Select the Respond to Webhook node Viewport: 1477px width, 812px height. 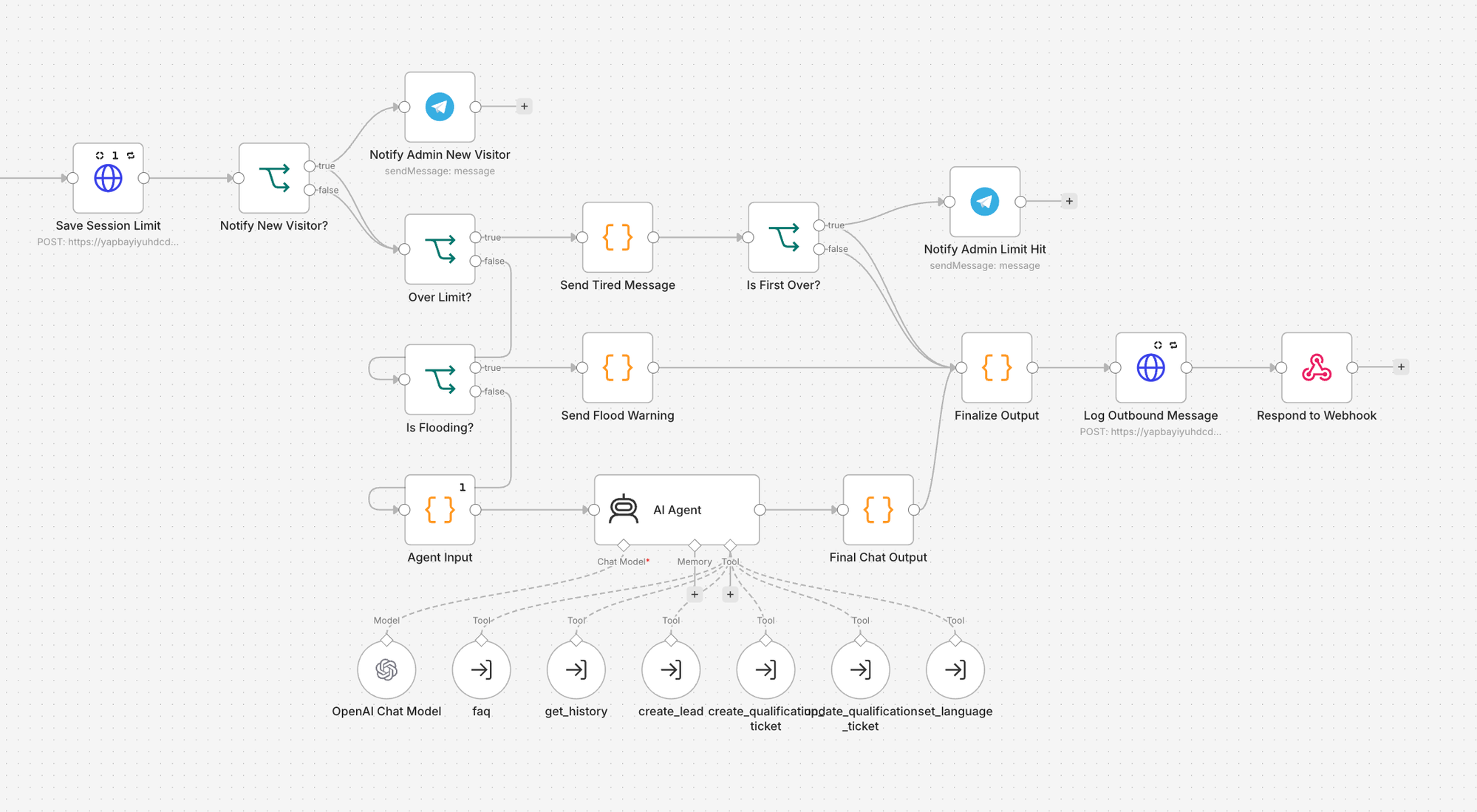click(1317, 367)
